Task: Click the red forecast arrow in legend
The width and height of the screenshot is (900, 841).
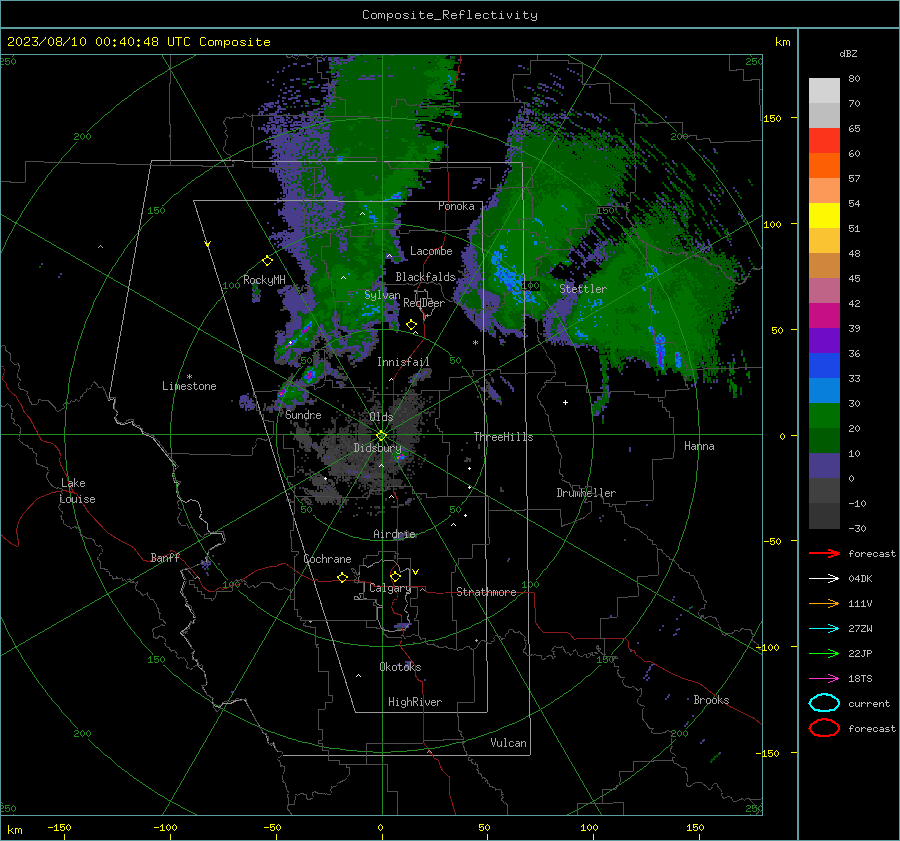Action: coord(824,553)
